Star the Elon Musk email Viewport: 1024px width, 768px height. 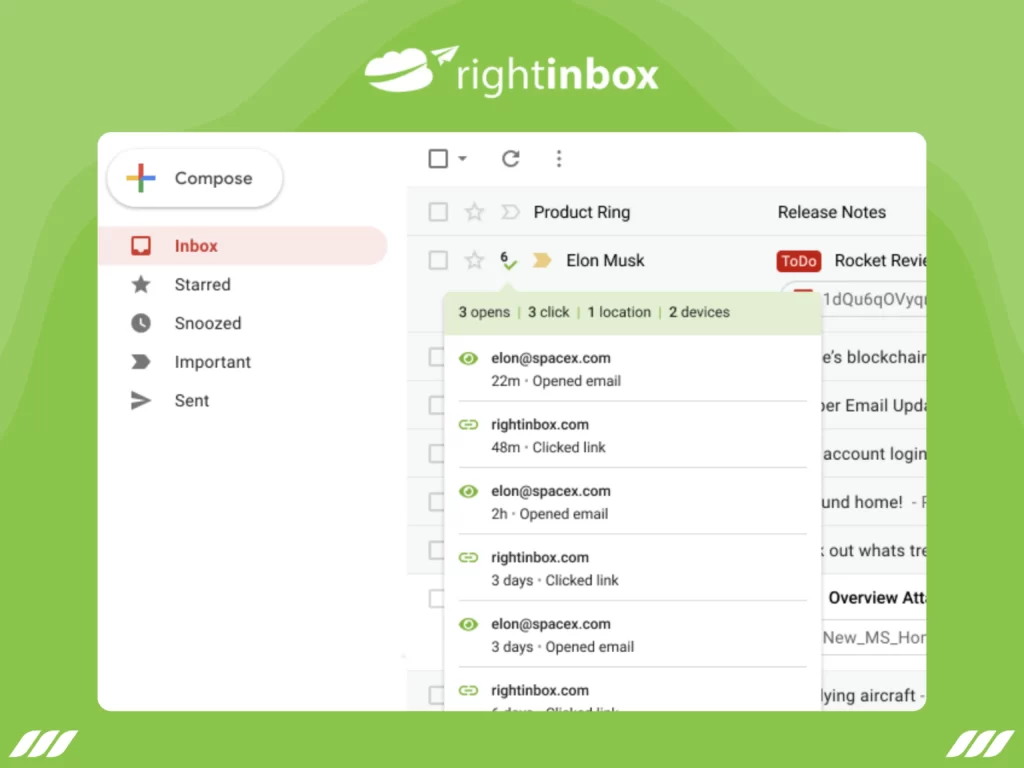(473, 260)
